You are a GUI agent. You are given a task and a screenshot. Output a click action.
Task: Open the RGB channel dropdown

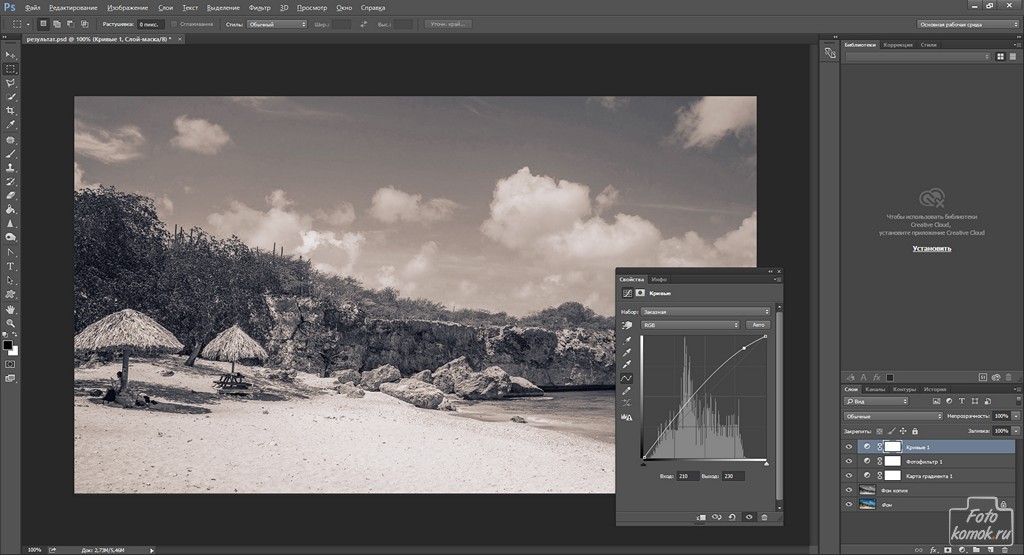pyautogui.click(x=690, y=325)
